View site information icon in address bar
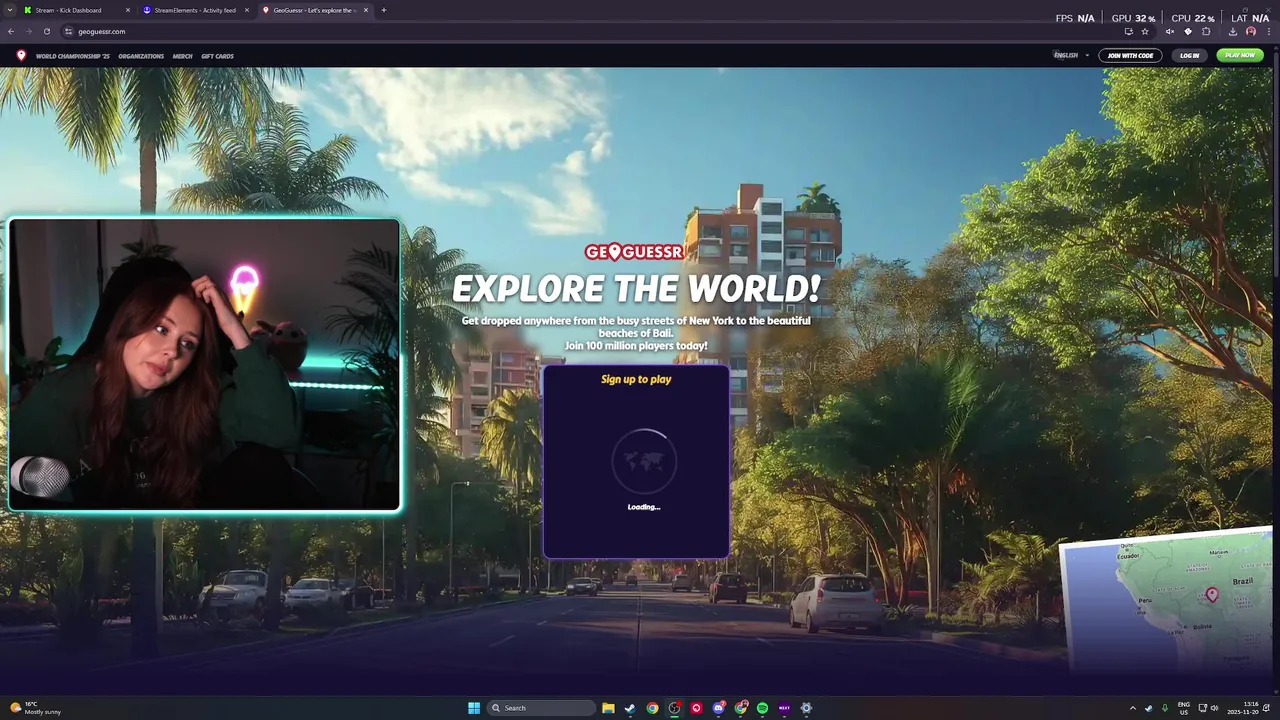 [x=68, y=31]
